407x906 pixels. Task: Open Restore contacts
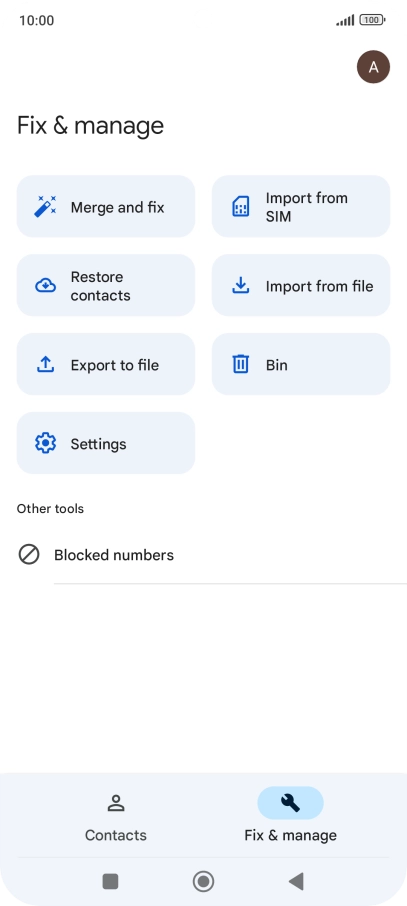106,285
